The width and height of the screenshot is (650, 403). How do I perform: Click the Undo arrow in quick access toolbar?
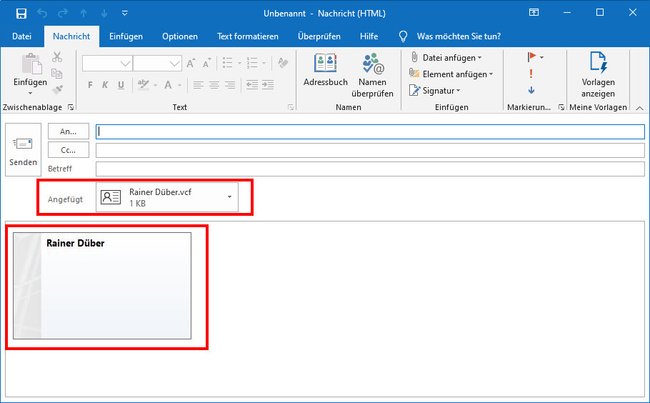(x=42, y=13)
